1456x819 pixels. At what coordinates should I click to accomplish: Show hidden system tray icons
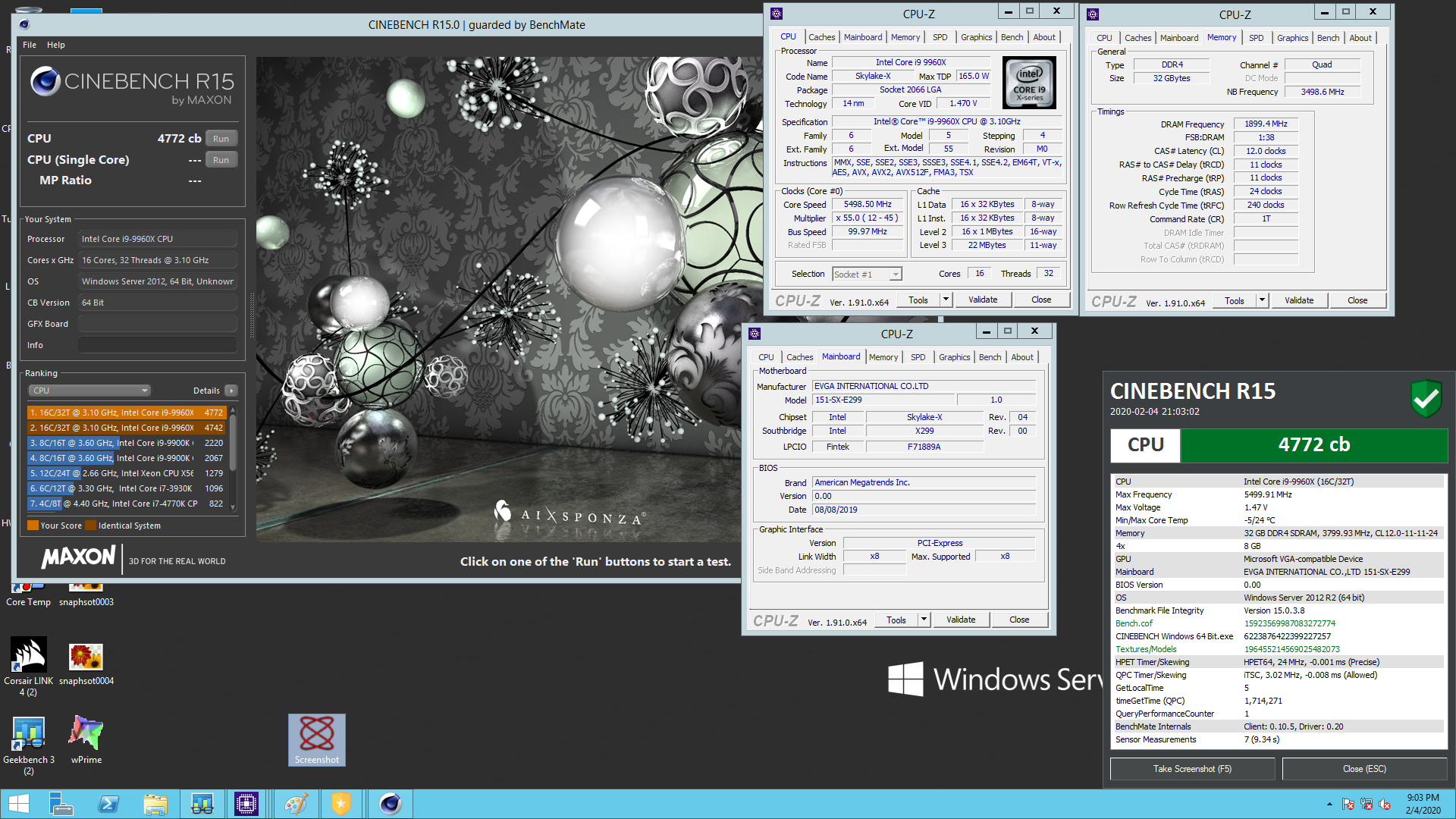[x=1329, y=804]
